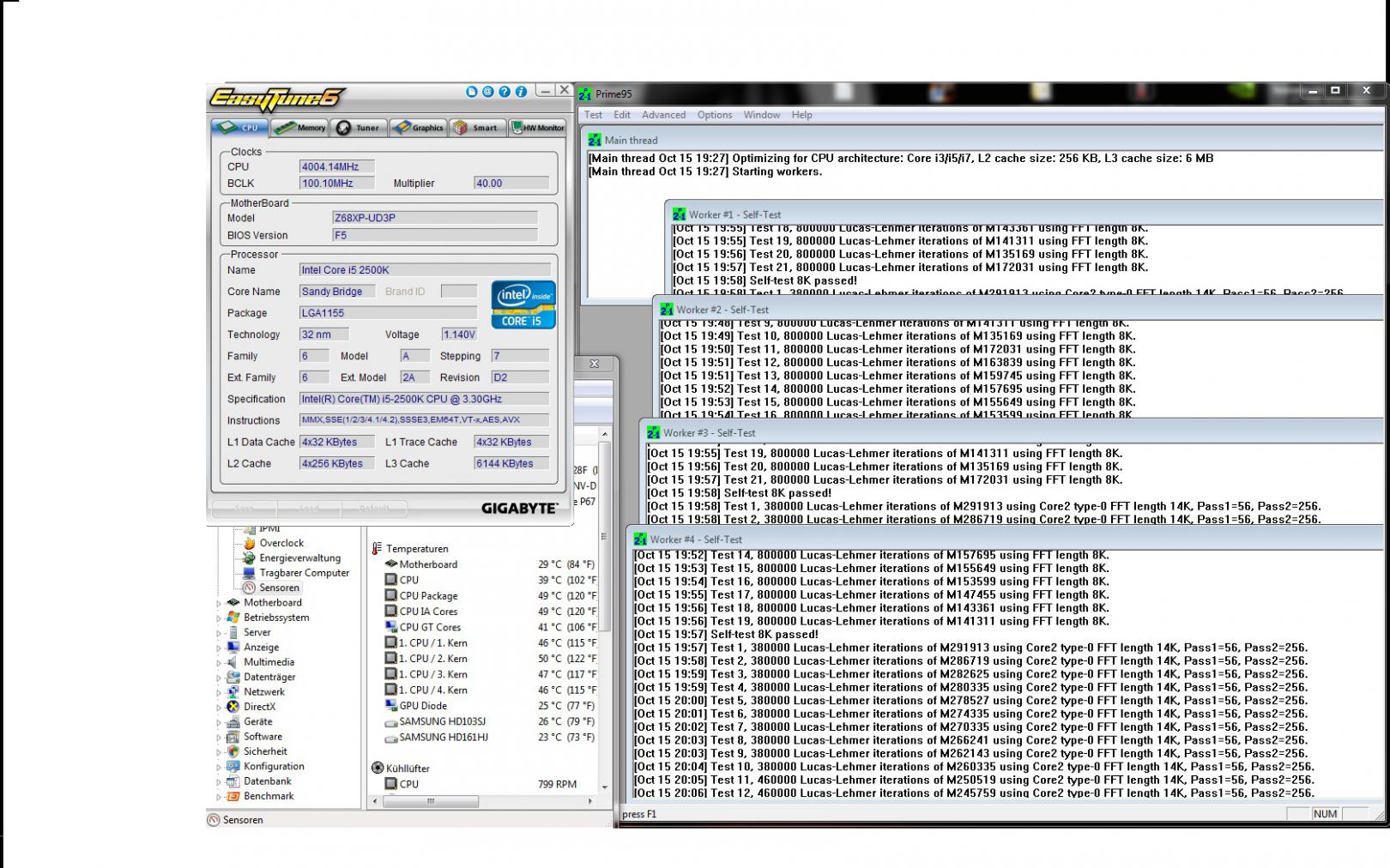Click the Prime95 application icon in title bar

(x=585, y=94)
